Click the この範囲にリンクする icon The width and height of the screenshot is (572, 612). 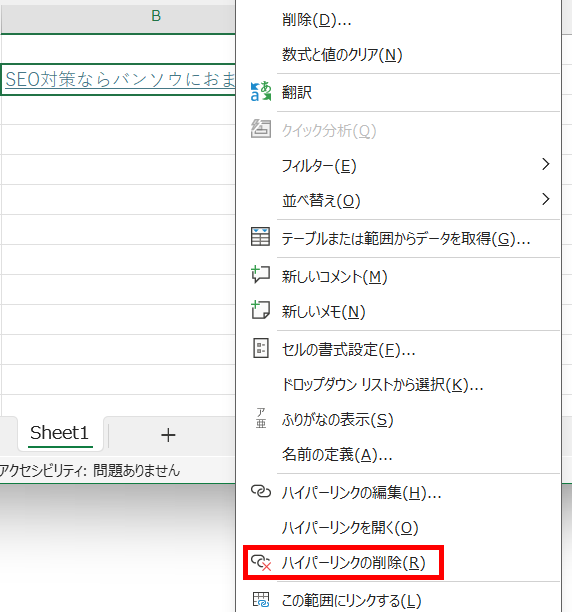(x=261, y=600)
